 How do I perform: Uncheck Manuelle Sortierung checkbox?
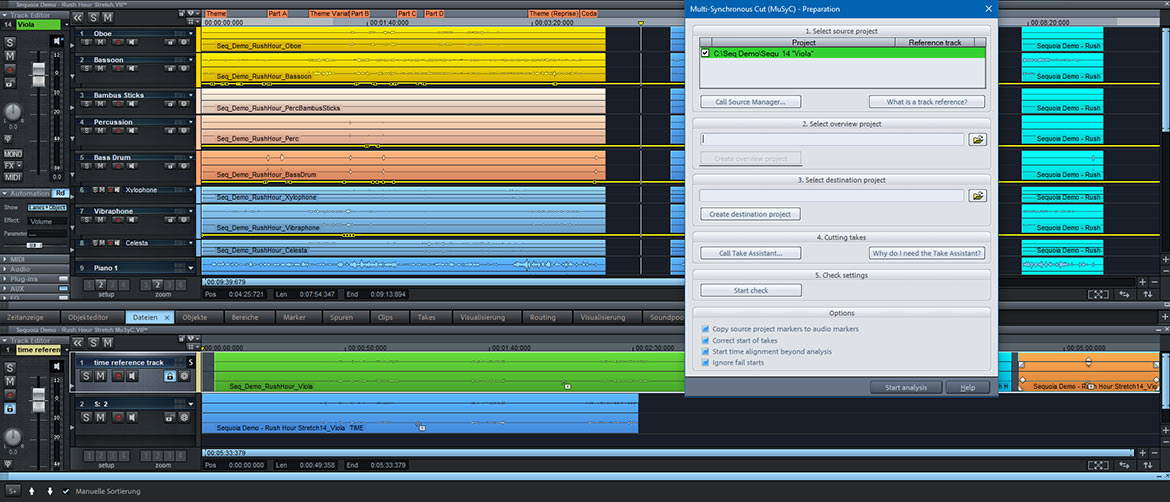pos(66,491)
